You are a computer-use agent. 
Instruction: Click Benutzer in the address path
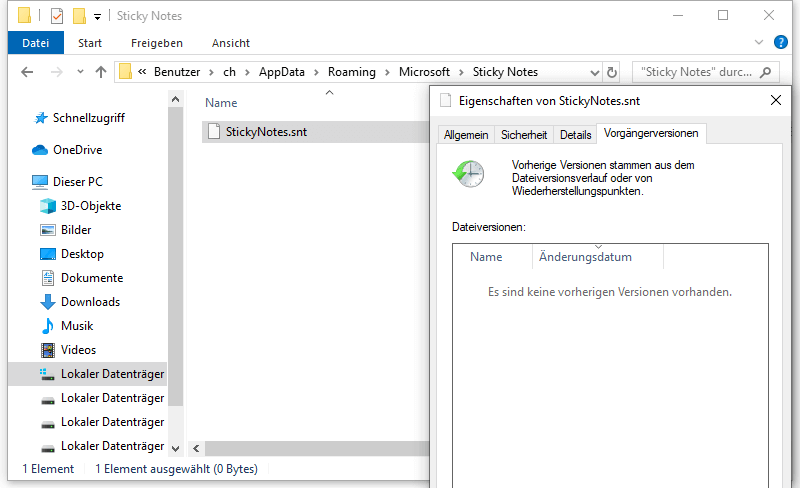click(177, 72)
